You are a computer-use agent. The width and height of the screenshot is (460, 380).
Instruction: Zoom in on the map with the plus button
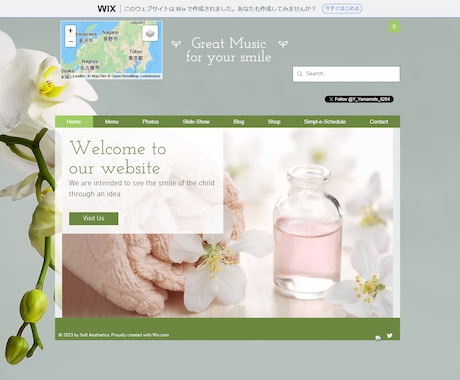pyautogui.click(x=70, y=31)
